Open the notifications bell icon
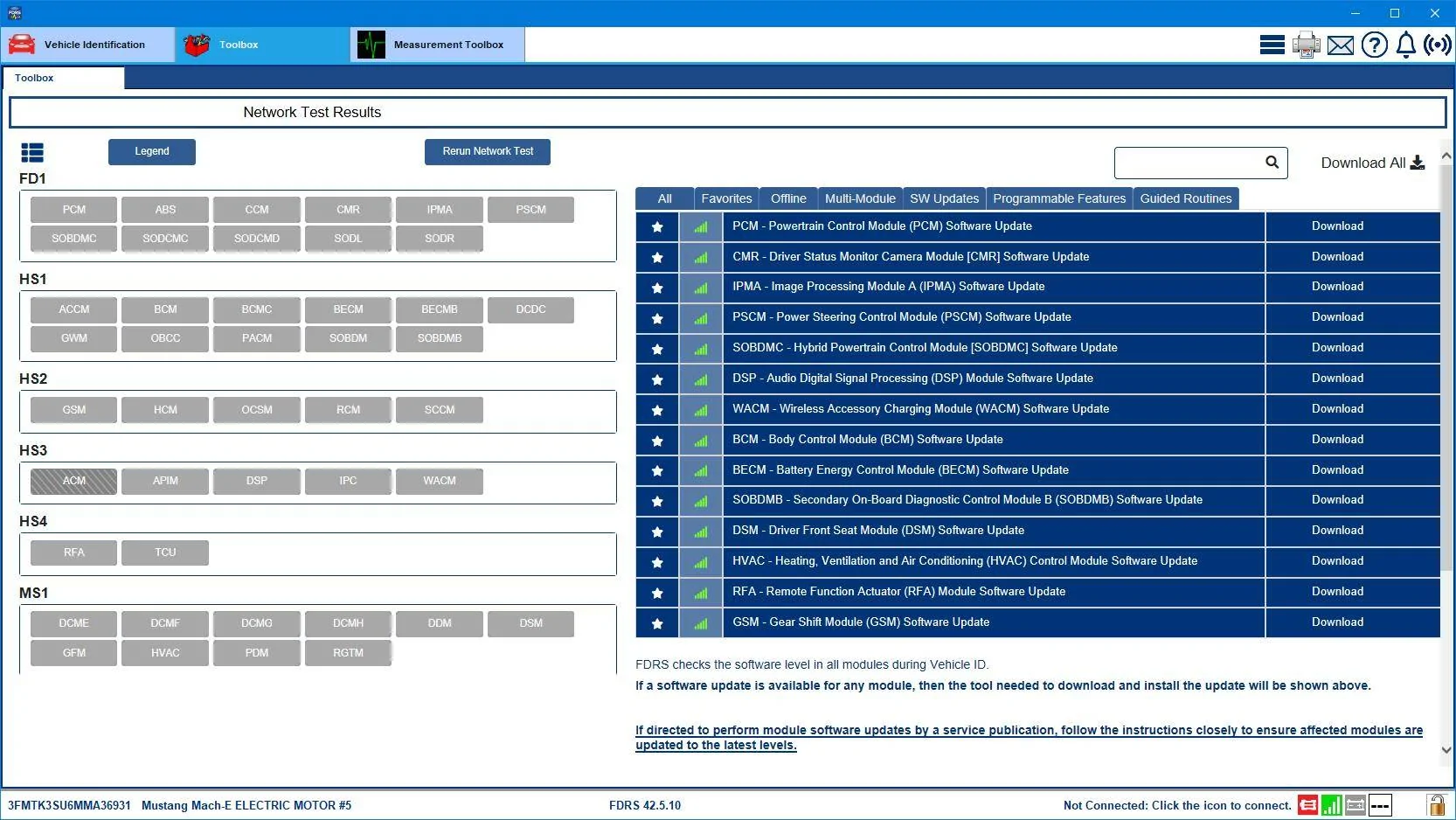This screenshot has width=1456, height=820. [1405, 45]
